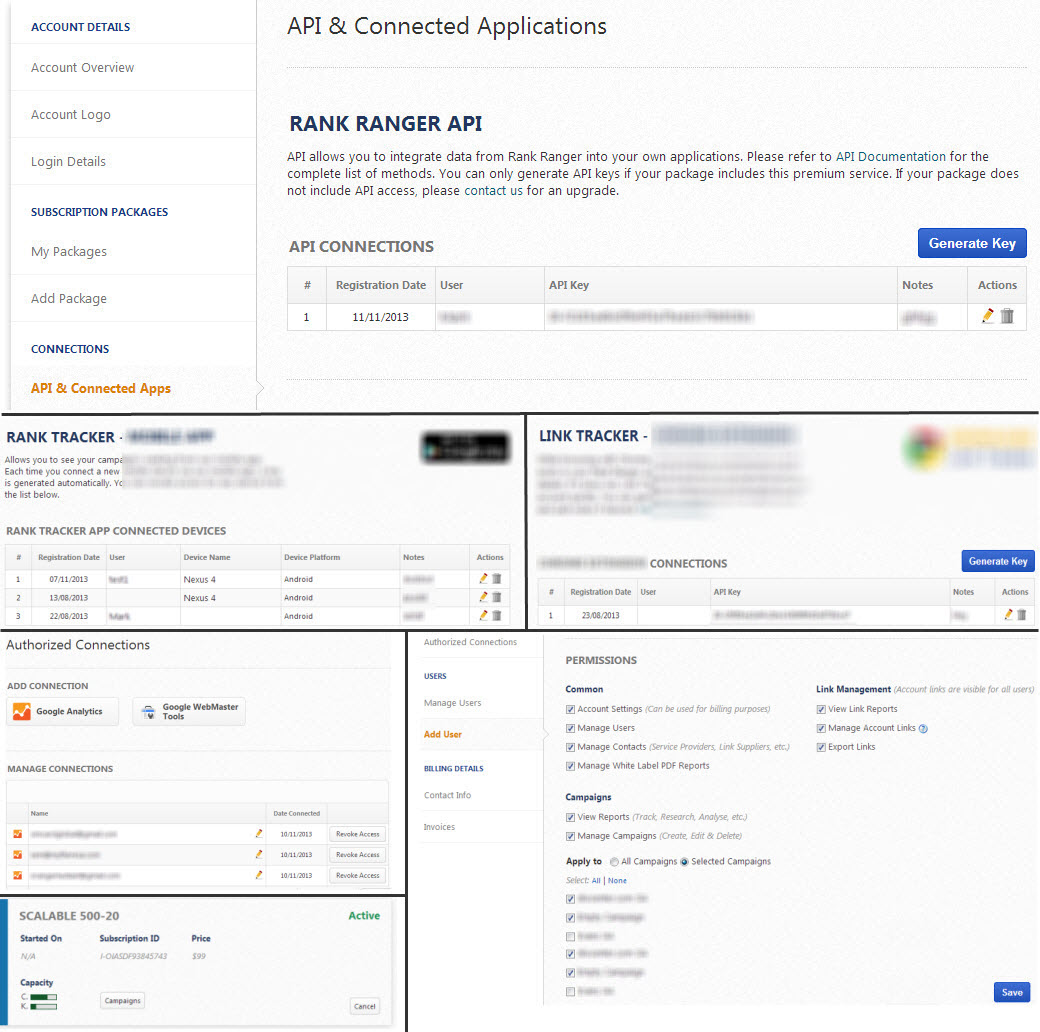The width and height of the screenshot is (1040, 1032).
Task: Click the trash icon in Link Tracker connections
Action: tap(1021, 615)
